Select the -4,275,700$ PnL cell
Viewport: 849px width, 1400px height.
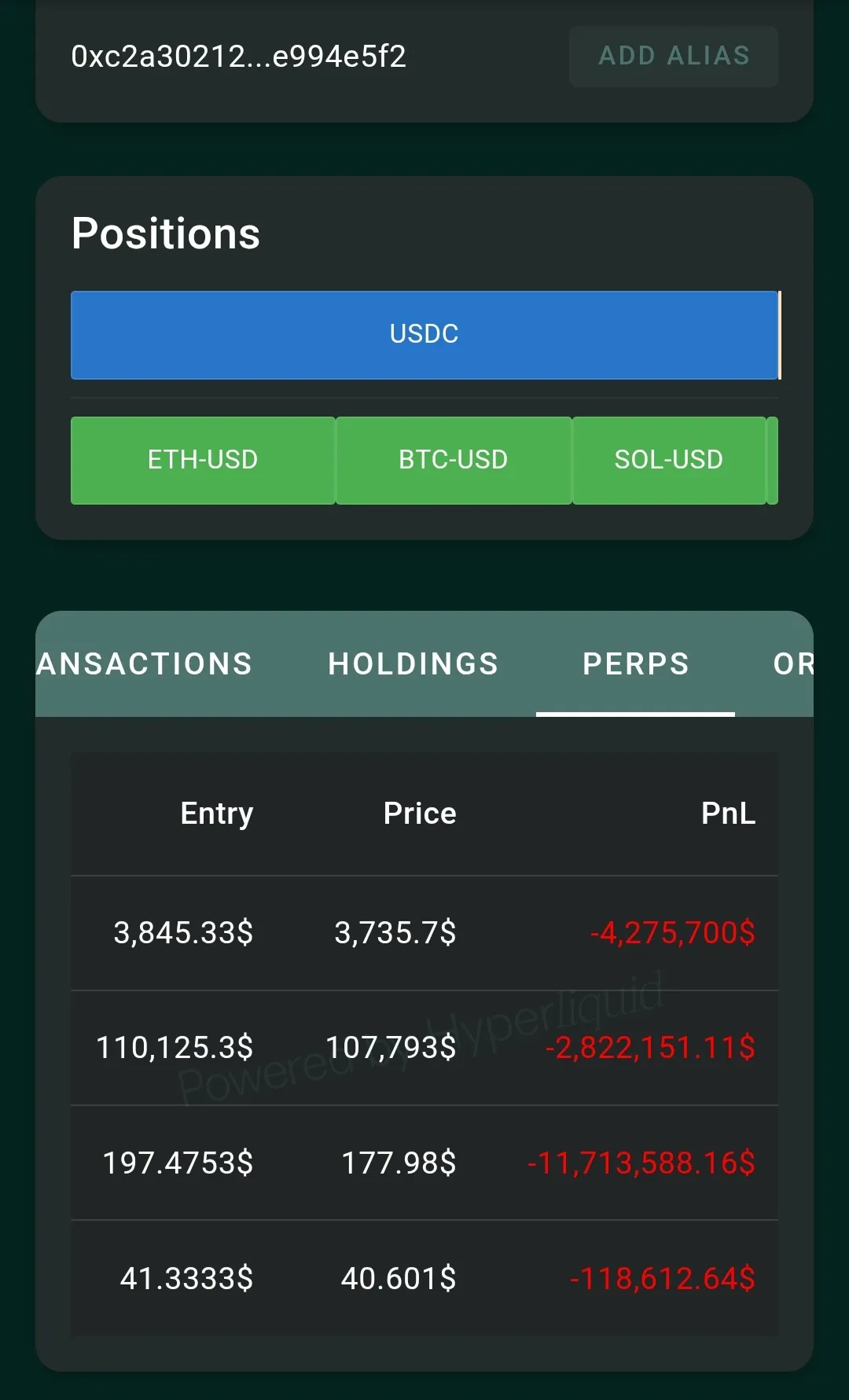672,933
